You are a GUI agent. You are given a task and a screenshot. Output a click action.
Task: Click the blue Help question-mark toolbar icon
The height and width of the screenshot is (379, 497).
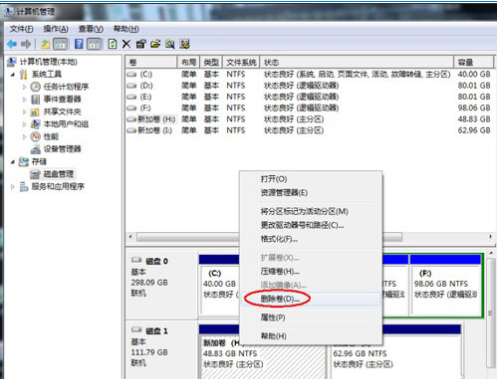(x=79, y=44)
